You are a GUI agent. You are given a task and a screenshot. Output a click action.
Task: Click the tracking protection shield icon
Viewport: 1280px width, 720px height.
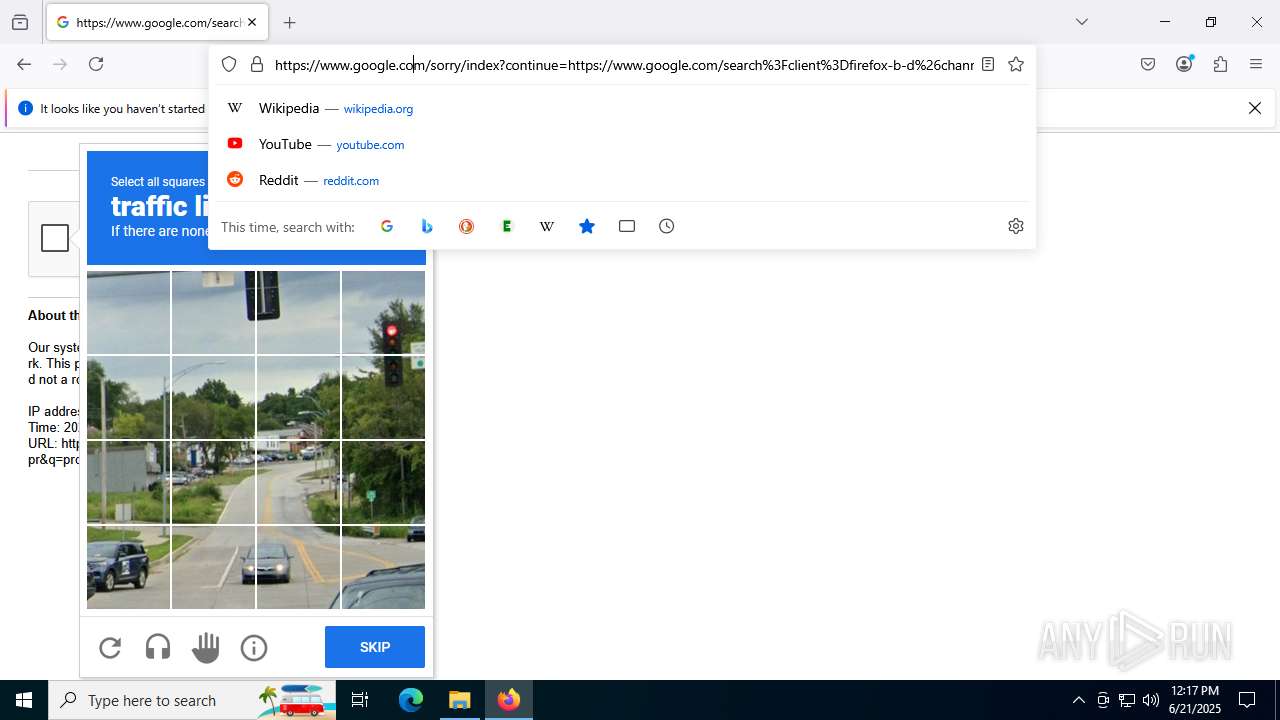(229, 64)
